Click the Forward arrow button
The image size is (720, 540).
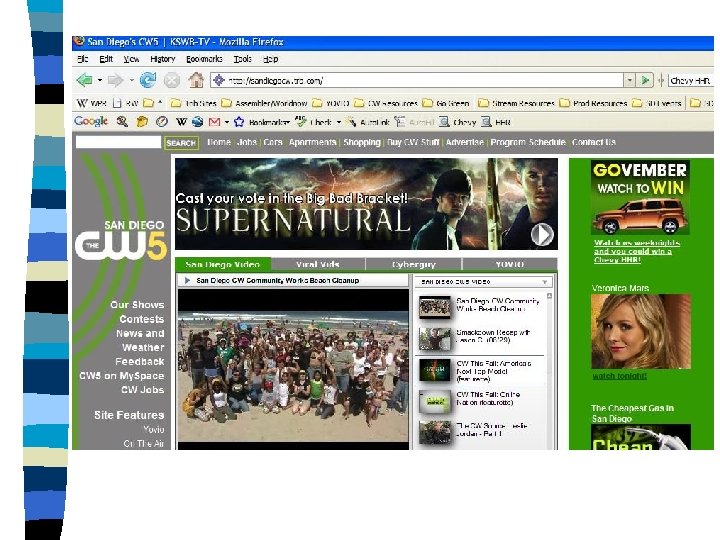pos(115,80)
